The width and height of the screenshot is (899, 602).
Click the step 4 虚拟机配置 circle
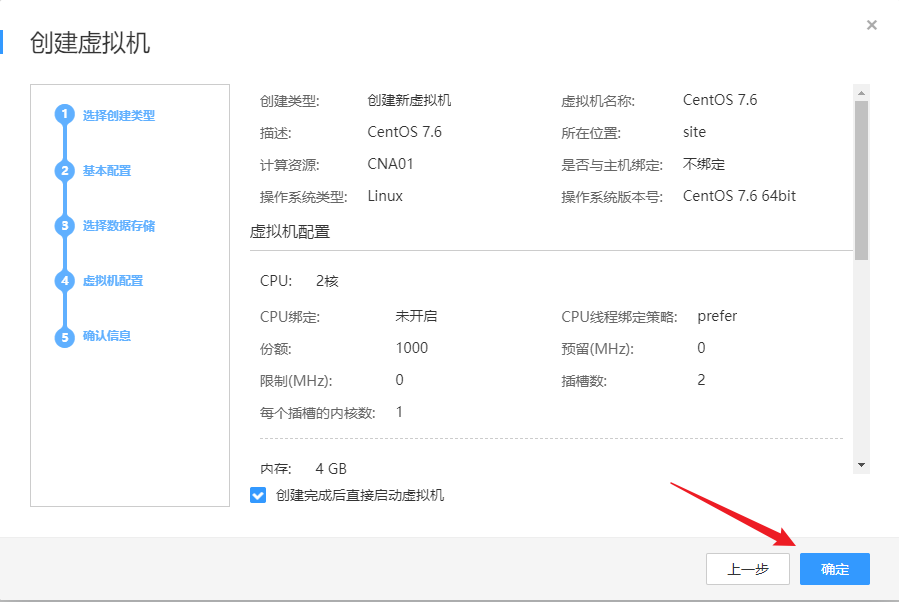pyautogui.click(x=64, y=281)
